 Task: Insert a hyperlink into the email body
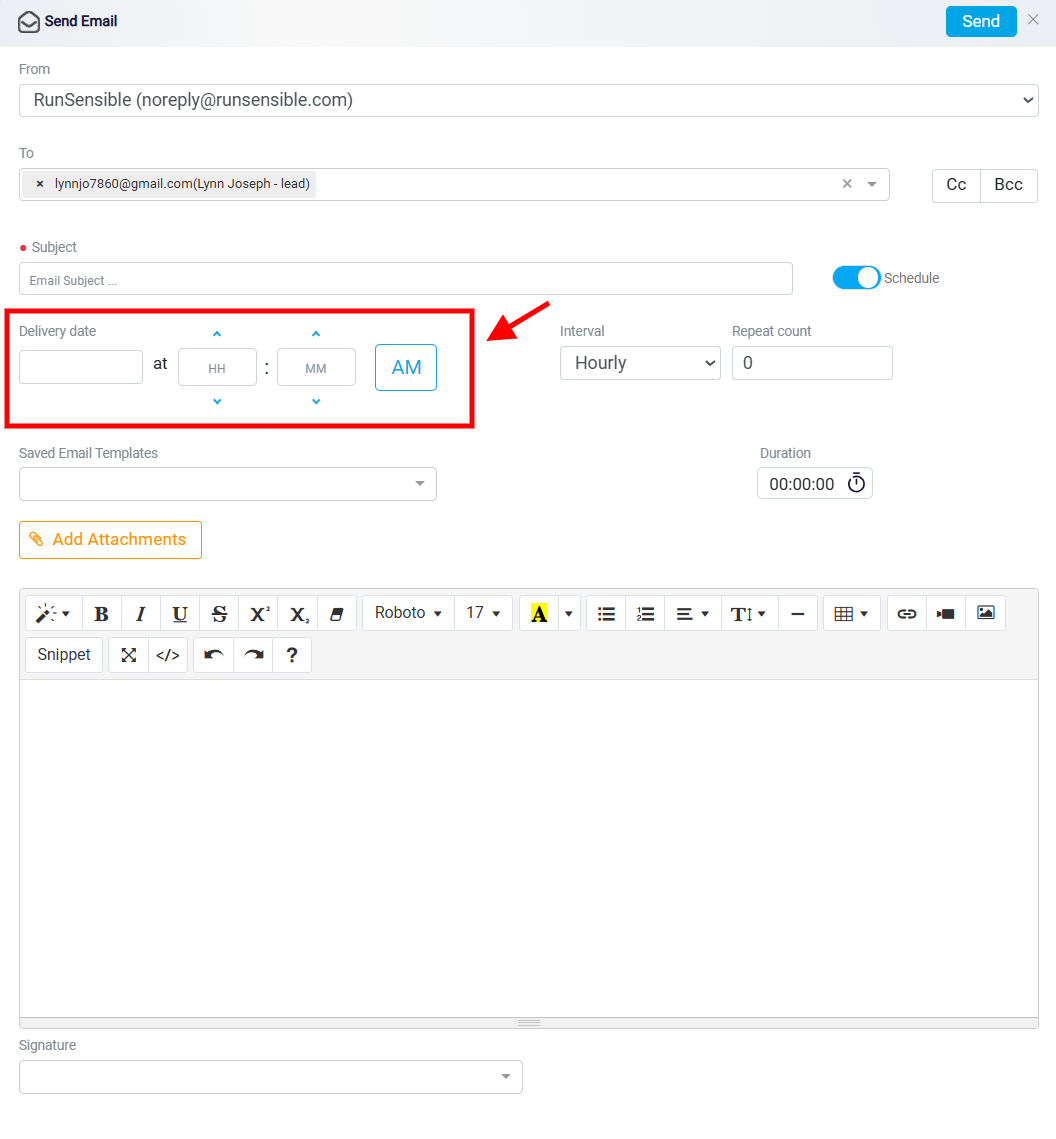tap(906, 614)
